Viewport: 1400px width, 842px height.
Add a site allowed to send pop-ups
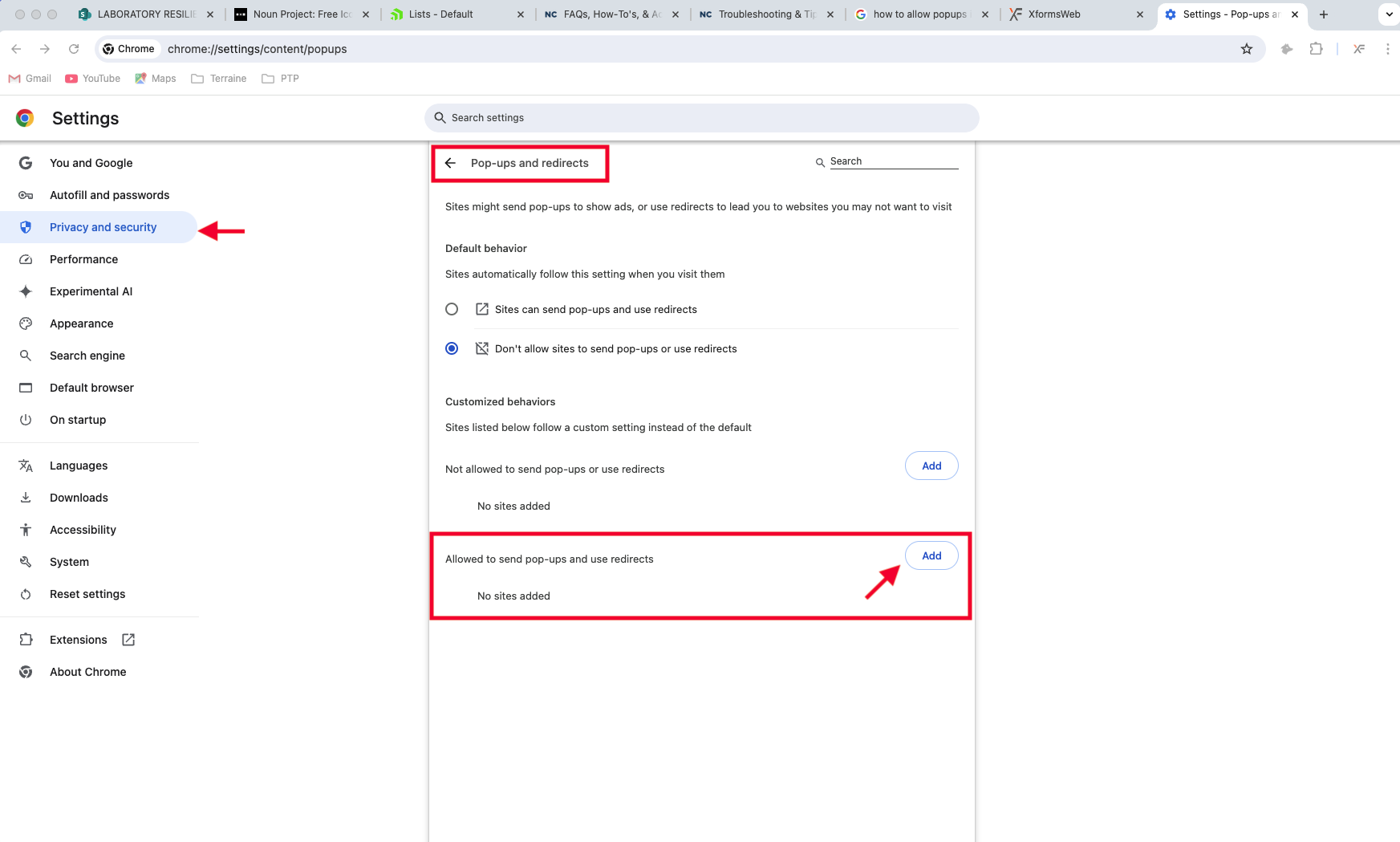pos(931,556)
